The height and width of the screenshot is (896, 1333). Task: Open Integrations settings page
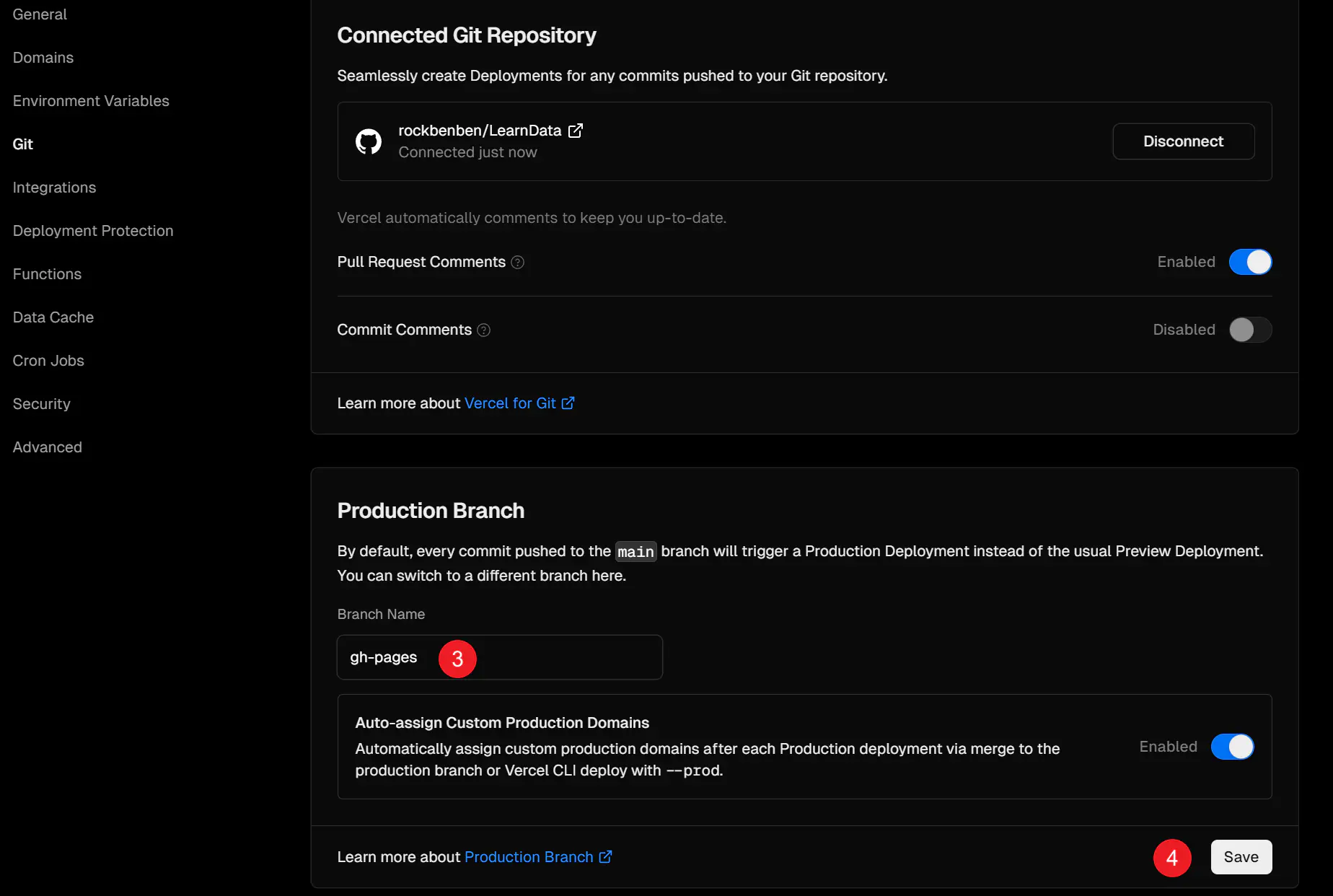click(54, 188)
